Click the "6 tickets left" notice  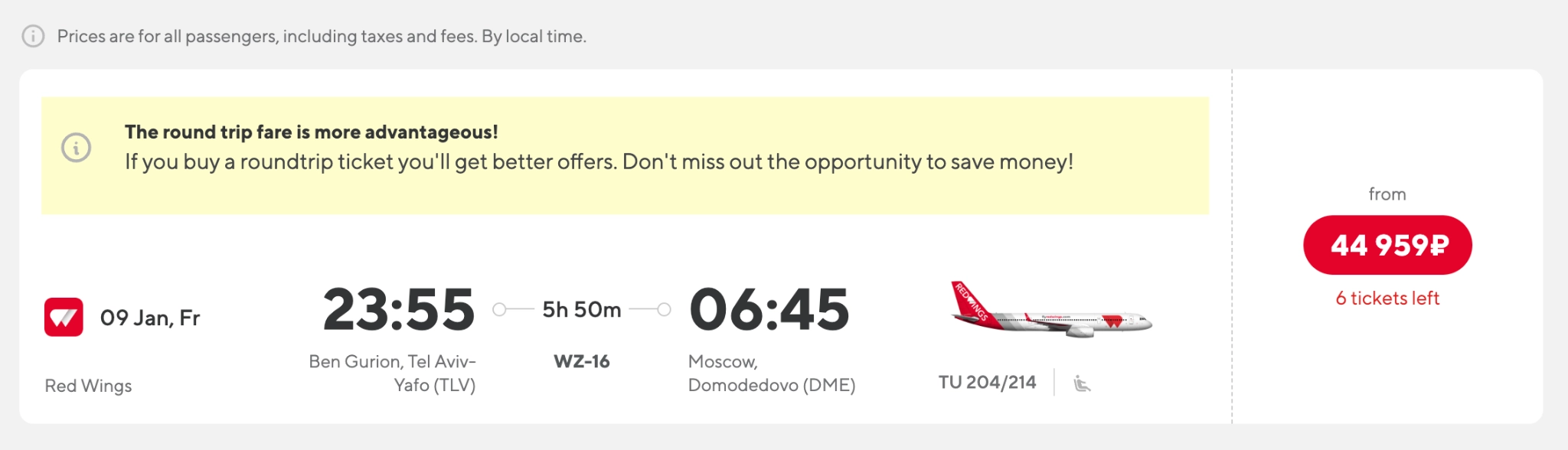click(x=1387, y=298)
